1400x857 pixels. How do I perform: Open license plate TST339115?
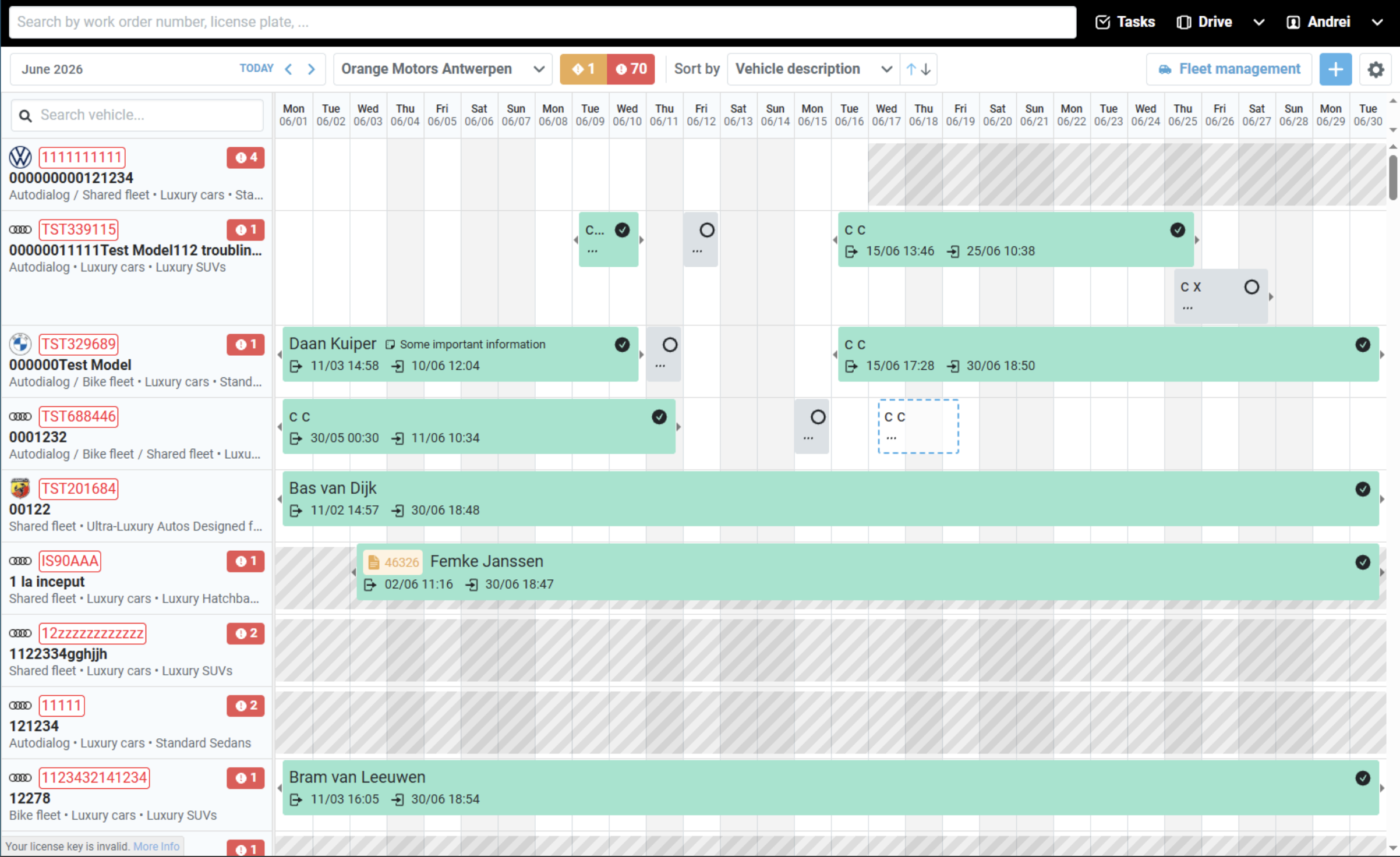point(79,229)
